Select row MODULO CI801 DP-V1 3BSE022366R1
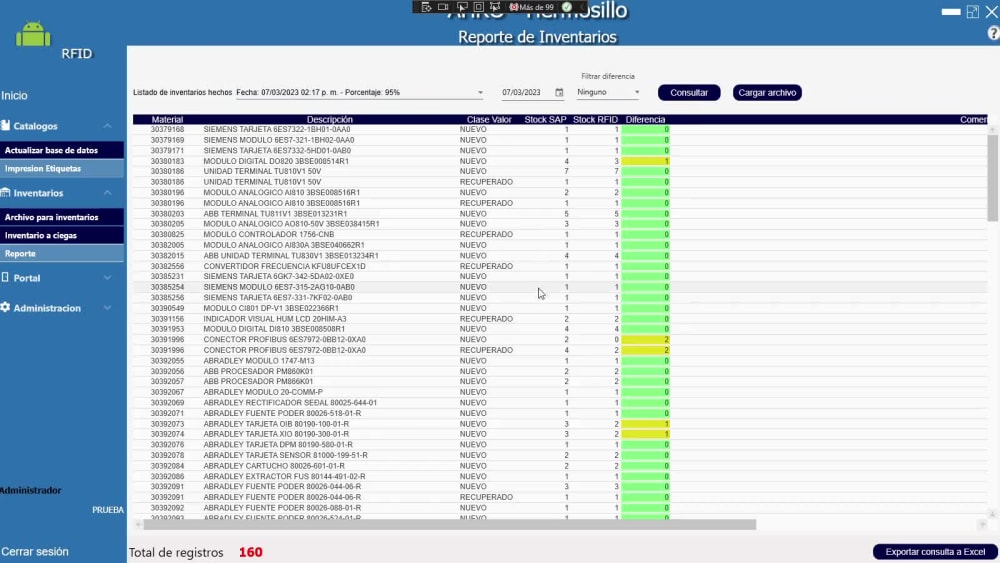The image size is (1000, 563). click(x=560, y=308)
